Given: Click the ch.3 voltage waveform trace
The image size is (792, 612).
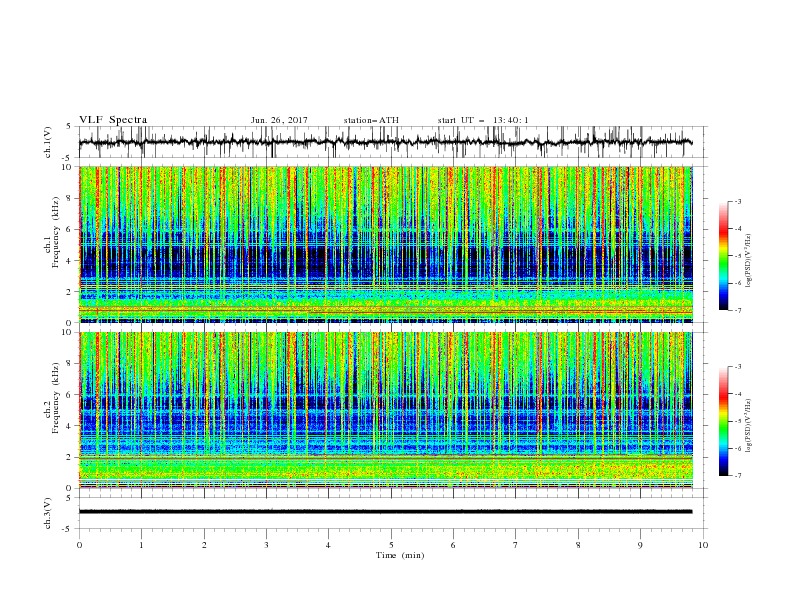Looking at the screenshot, I should (x=385, y=512).
